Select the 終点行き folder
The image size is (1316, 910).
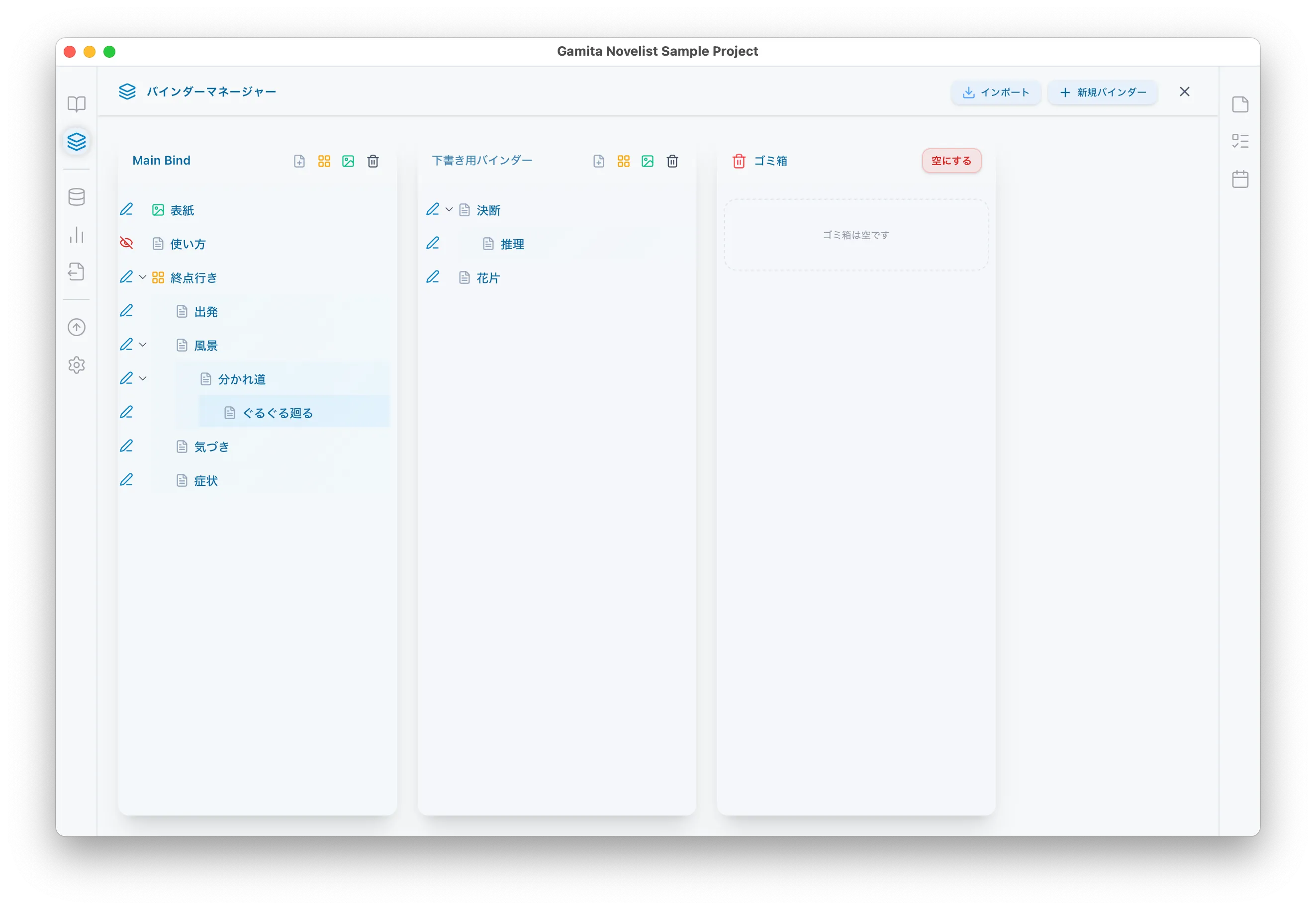click(x=194, y=277)
